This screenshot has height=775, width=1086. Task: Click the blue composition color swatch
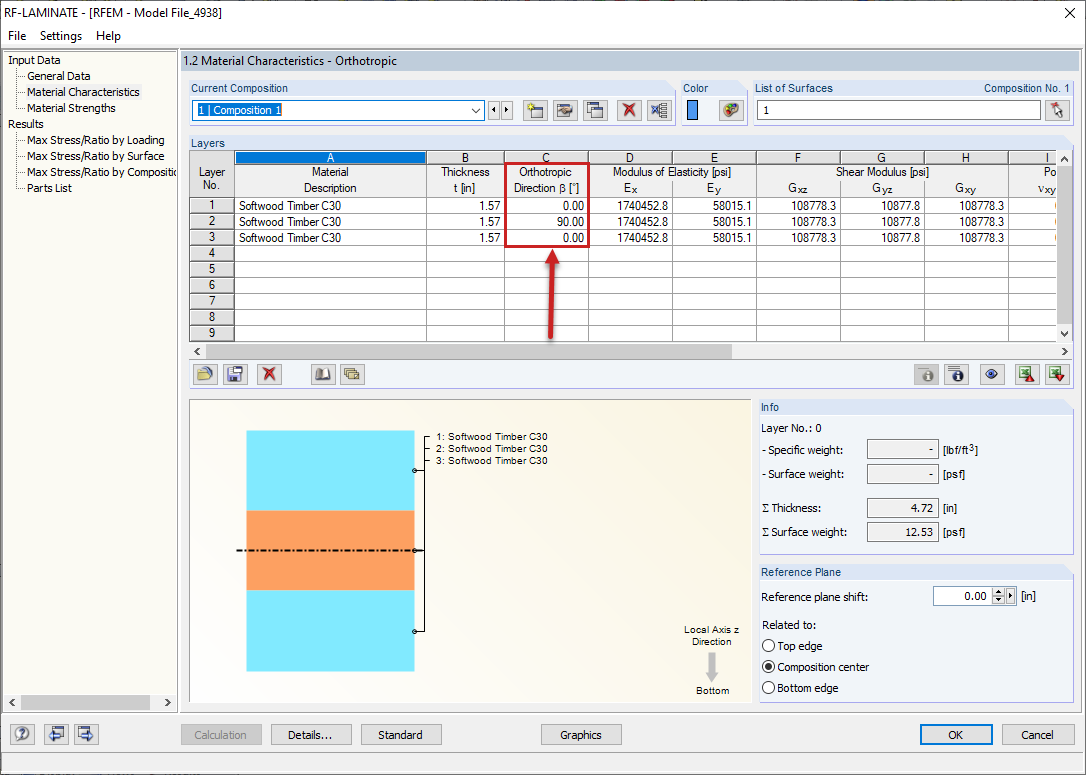pos(692,110)
